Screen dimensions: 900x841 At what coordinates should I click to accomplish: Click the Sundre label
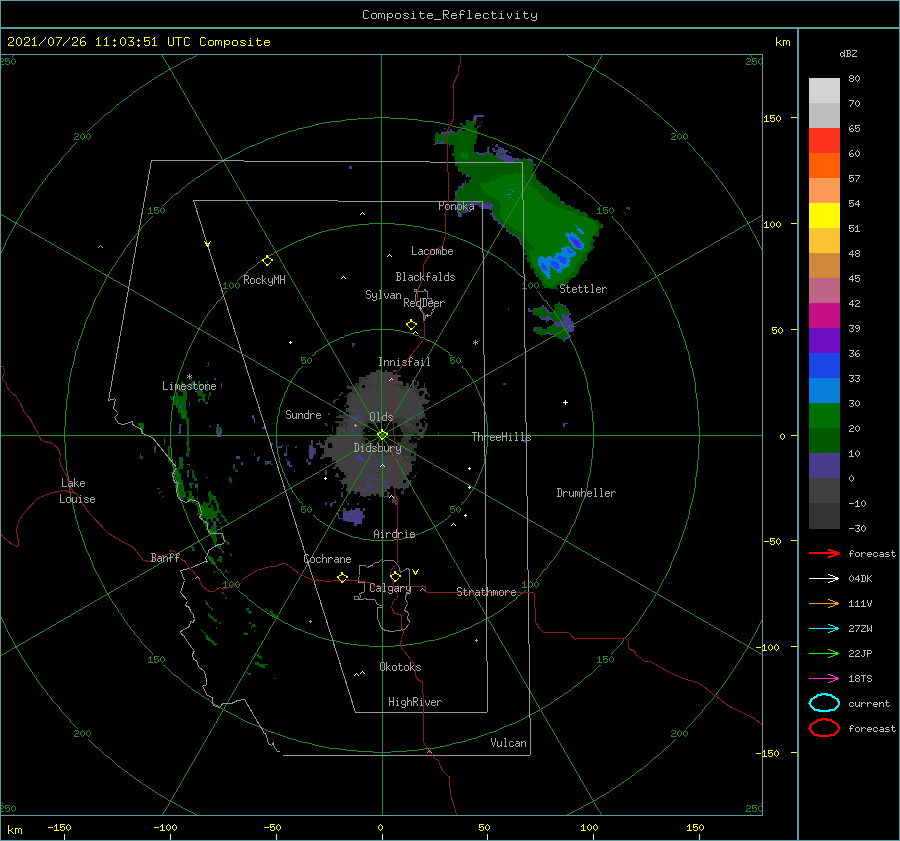pyautogui.click(x=303, y=414)
